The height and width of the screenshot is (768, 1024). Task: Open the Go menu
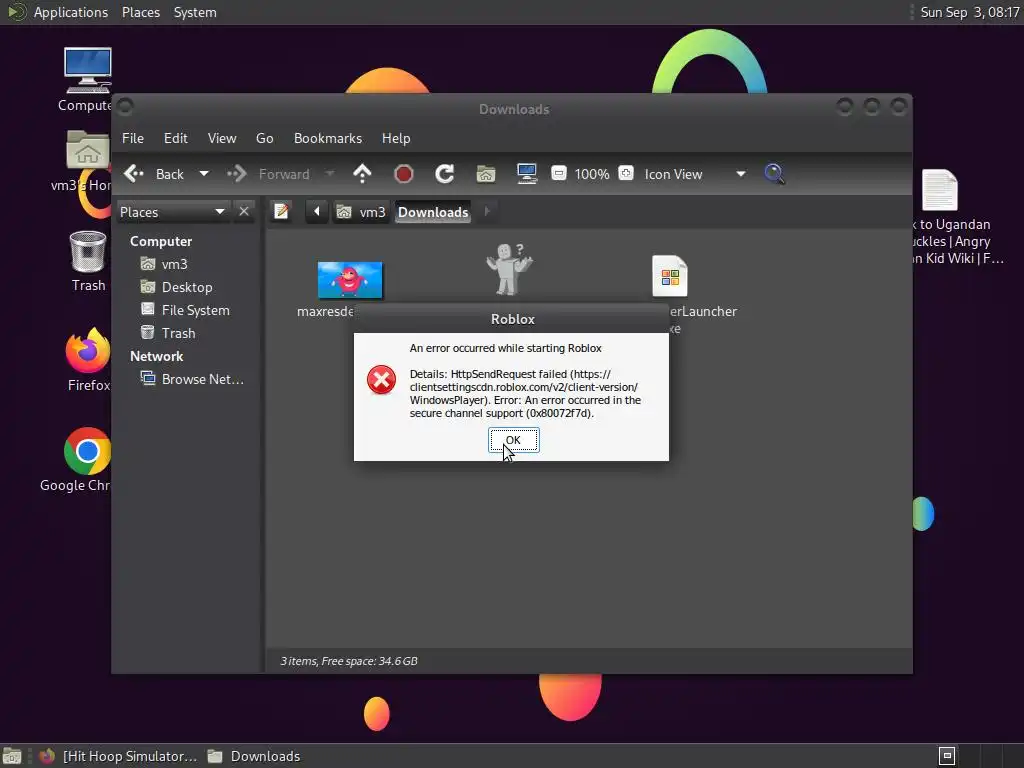click(x=264, y=138)
